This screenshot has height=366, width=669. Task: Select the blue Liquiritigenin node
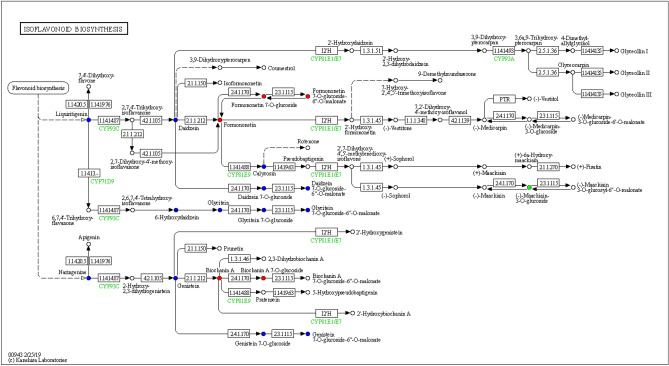point(88,120)
